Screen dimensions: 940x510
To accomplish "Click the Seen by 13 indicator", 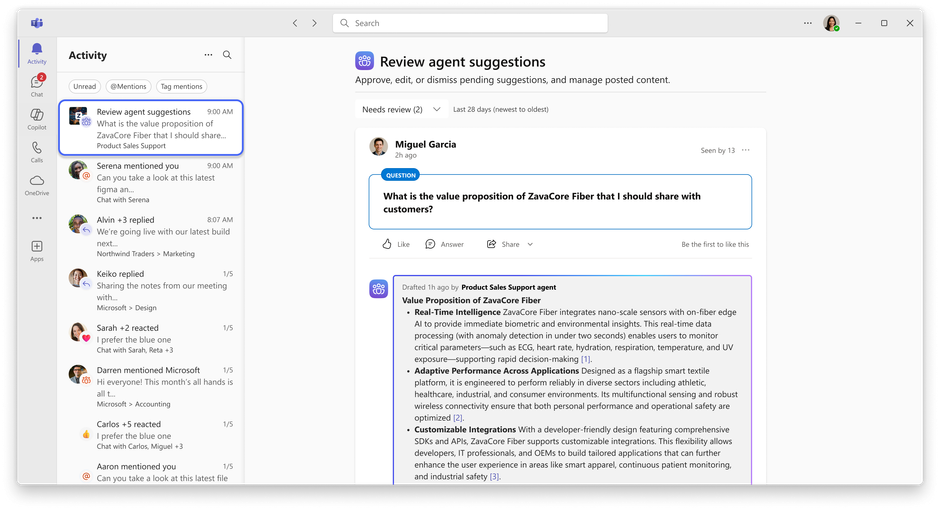I will point(718,150).
